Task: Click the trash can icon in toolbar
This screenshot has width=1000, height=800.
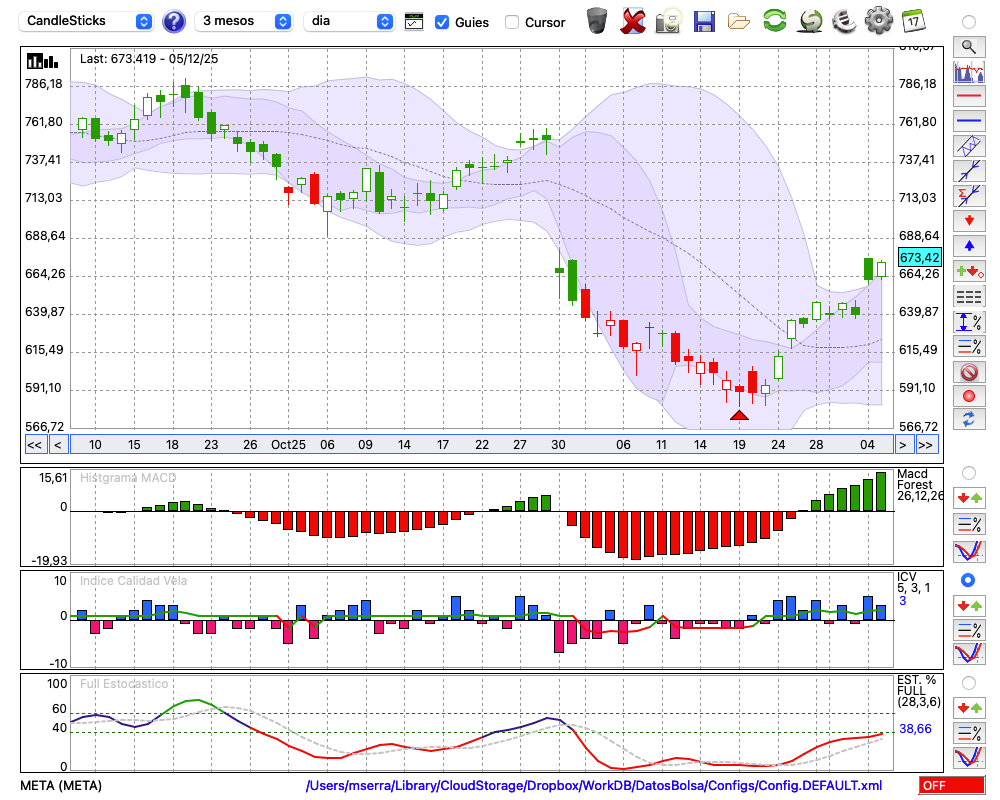Action: click(597, 20)
